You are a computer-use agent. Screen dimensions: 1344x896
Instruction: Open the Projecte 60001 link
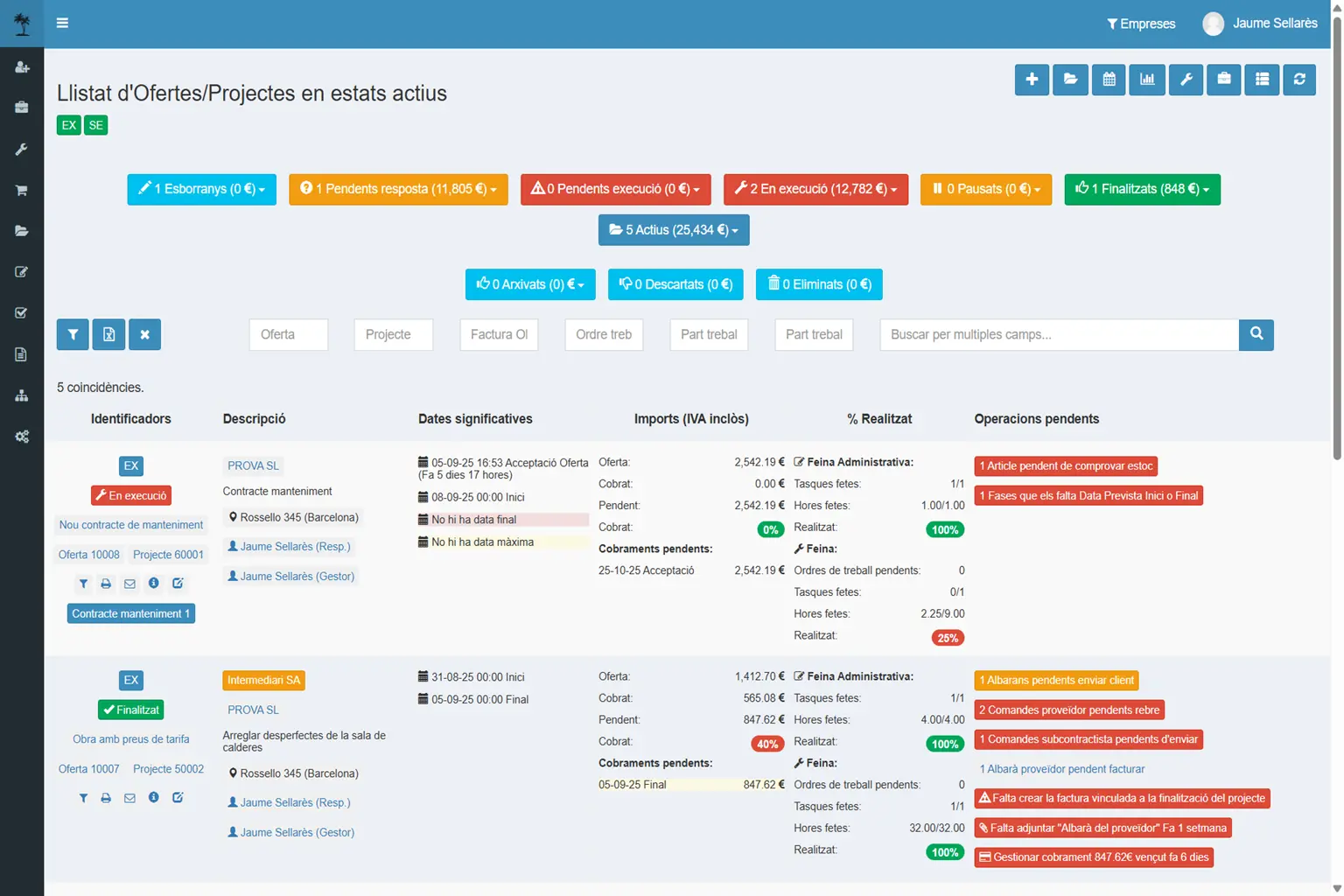pos(168,555)
